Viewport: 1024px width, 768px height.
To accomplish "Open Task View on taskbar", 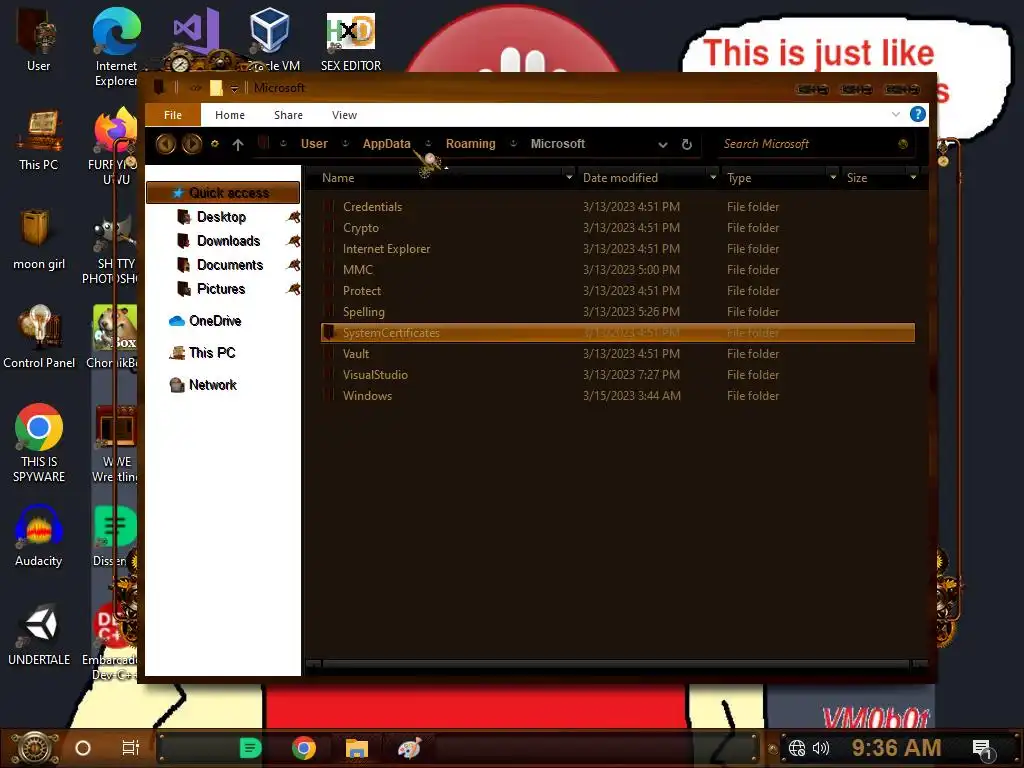I will pyautogui.click(x=131, y=748).
